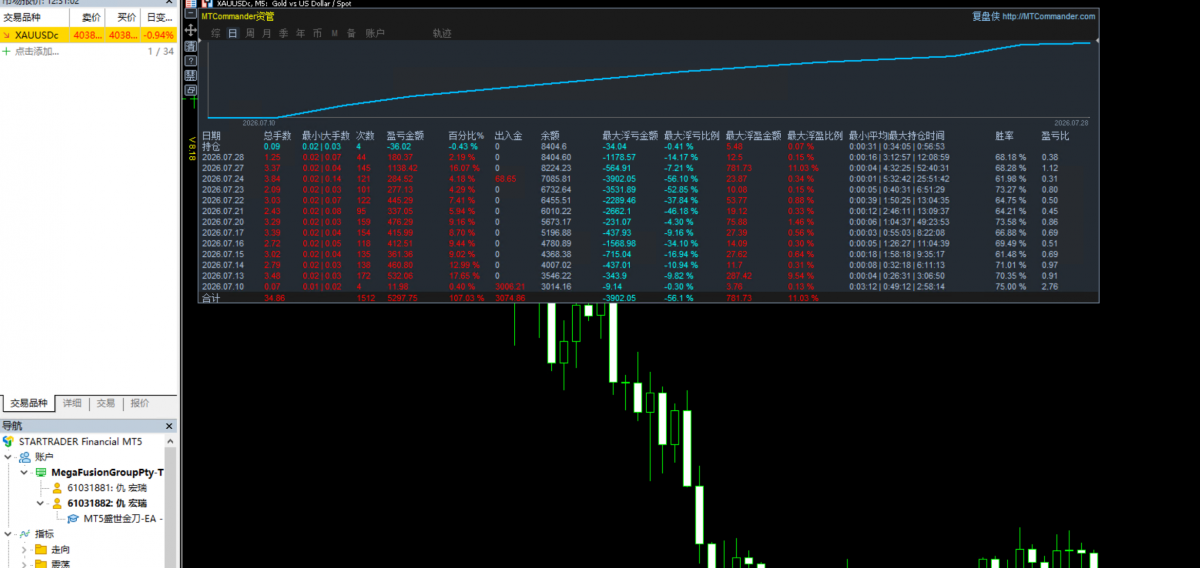This screenshot has width=1200, height=568.
Task: Click the user icon for account 61031882
Action: coord(57,503)
